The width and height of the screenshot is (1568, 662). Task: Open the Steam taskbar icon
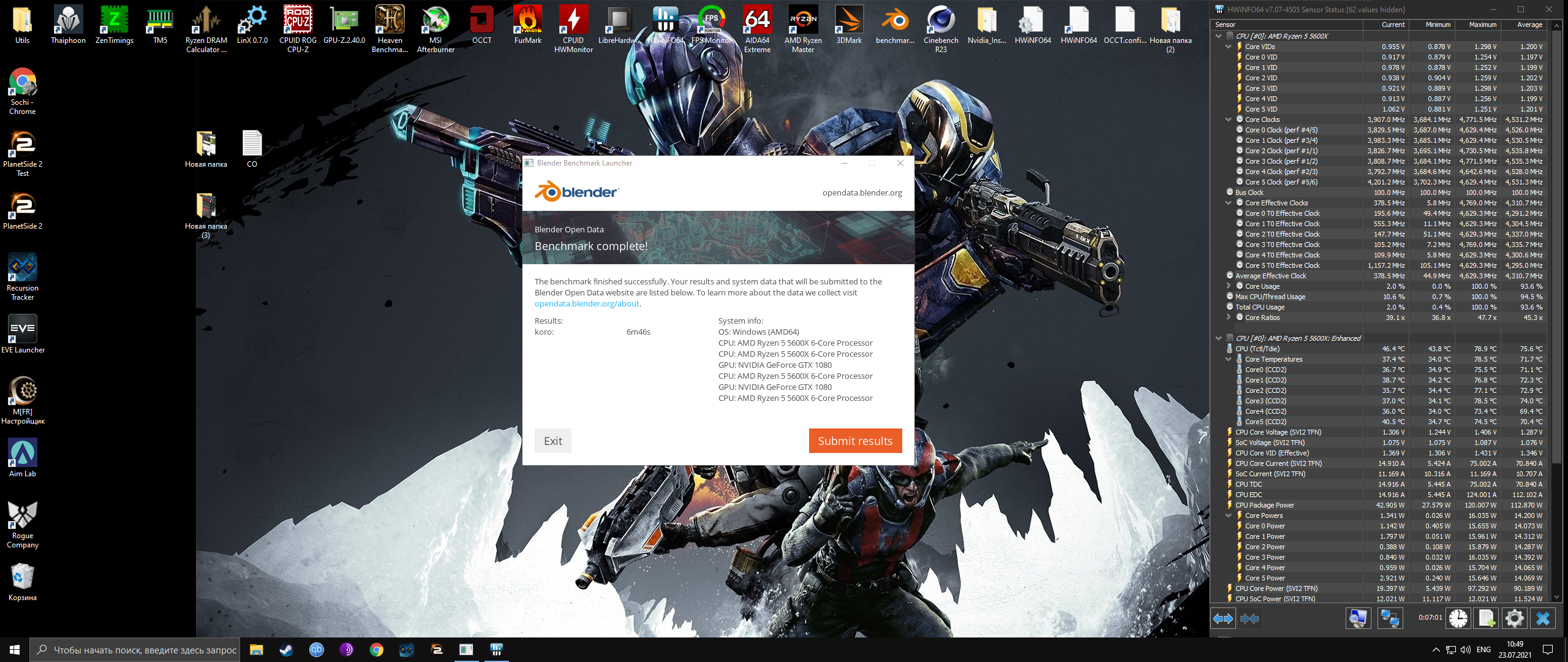coord(286,650)
